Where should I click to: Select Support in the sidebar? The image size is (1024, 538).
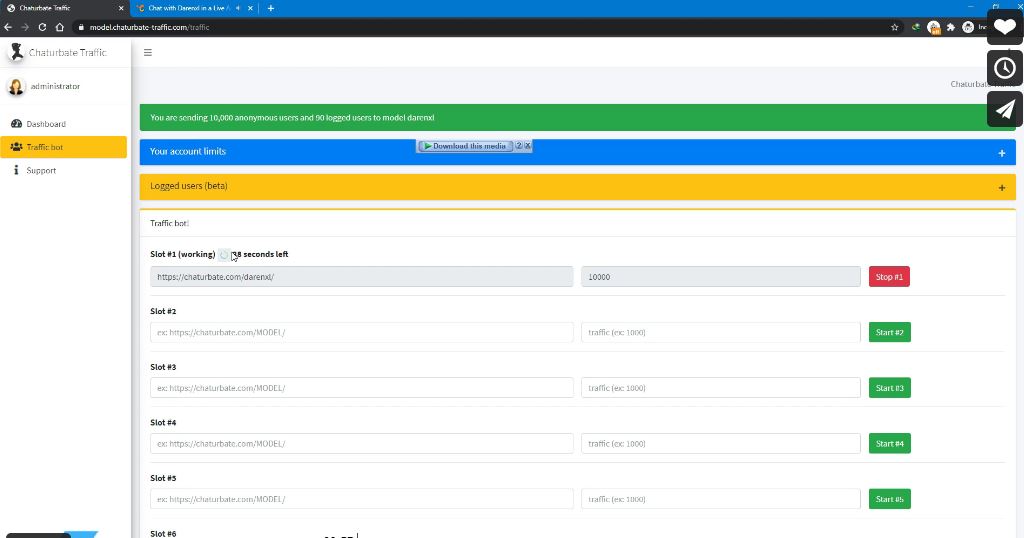tap(41, 171)
